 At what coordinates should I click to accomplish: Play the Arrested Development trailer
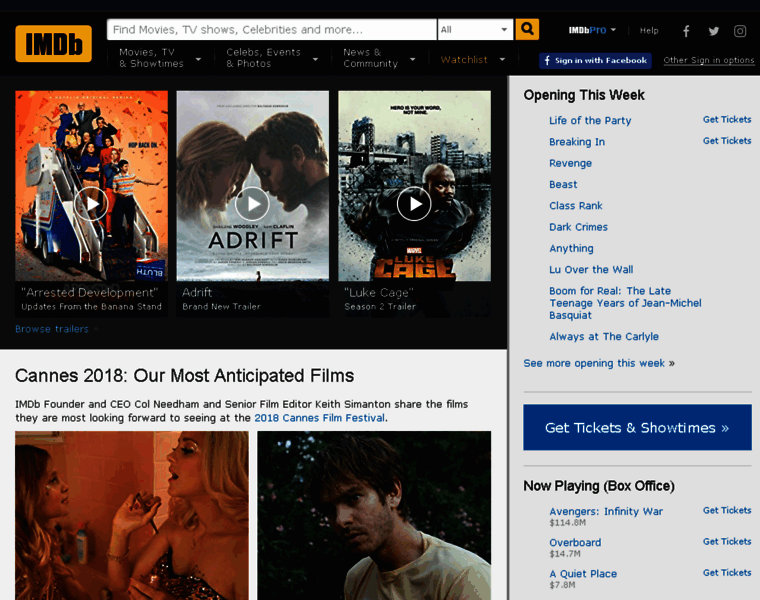(x=91, y=204)
